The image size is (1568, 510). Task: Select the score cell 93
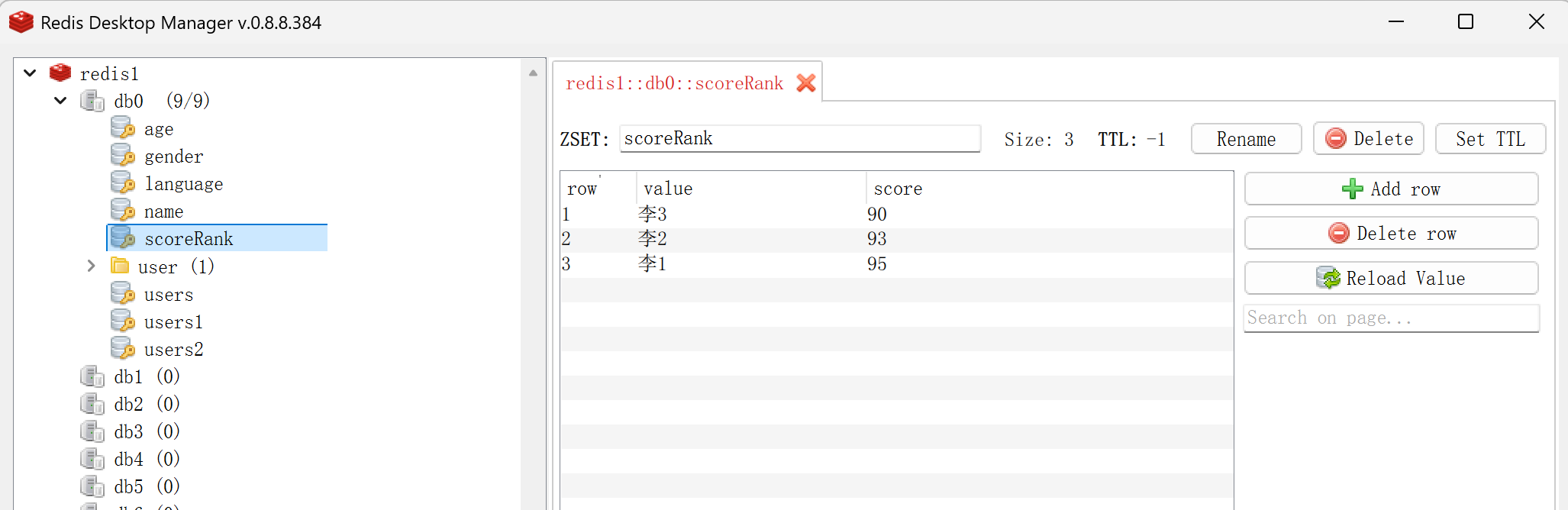pyautogui.click(x=876, y=239)
